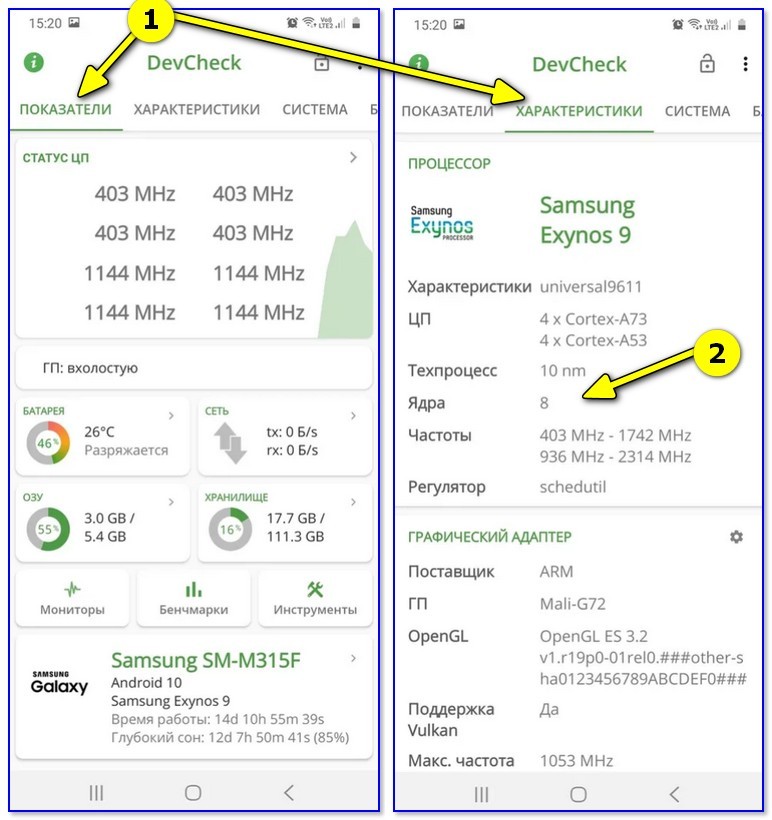772x820 pixels.
Task: Tap battery icon in right status bar
Action: click(742, 24)
